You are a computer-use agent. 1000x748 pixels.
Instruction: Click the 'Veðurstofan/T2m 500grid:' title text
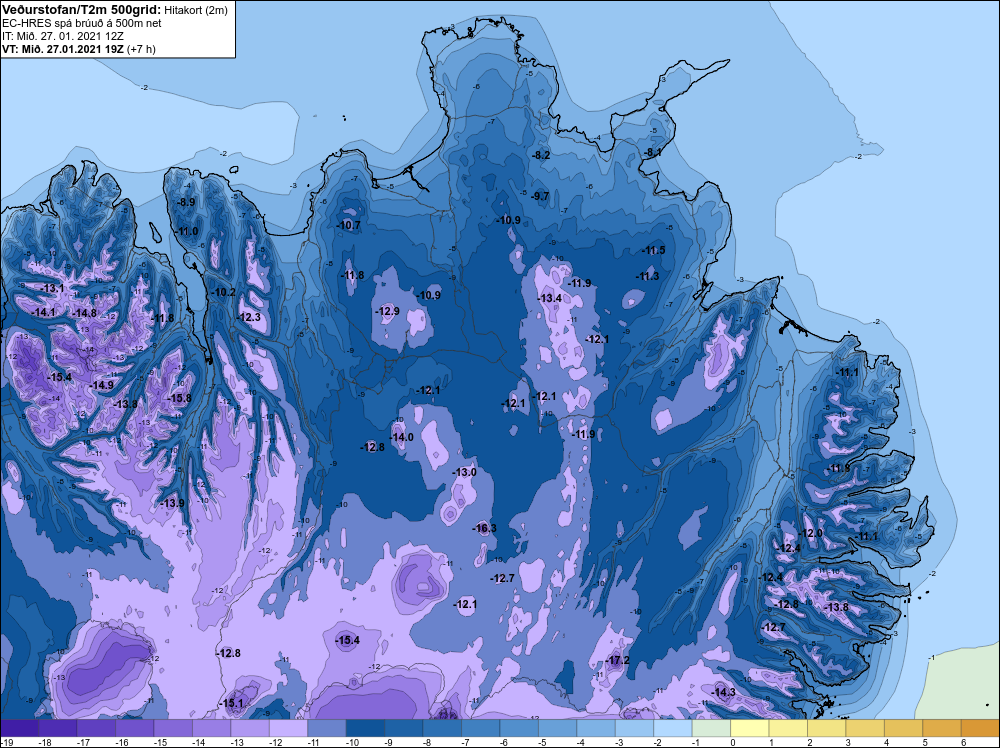coord(80,10)
